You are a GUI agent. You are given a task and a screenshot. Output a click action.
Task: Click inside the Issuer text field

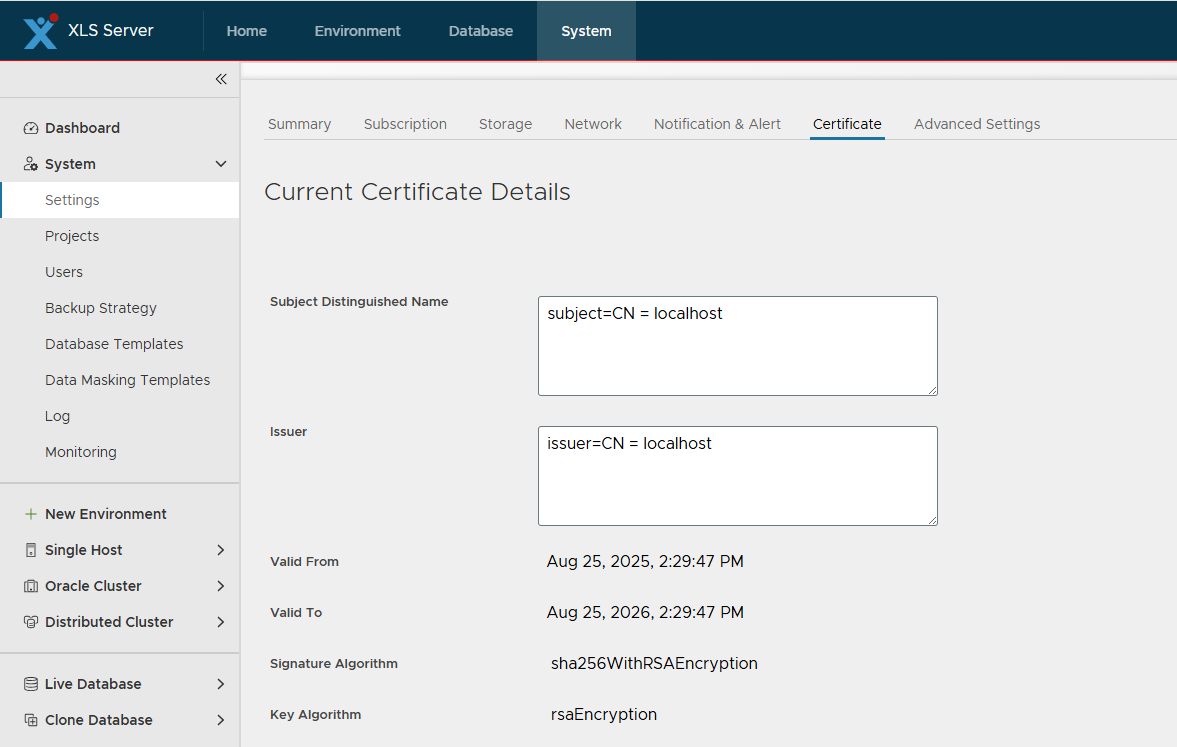point(737,475)
